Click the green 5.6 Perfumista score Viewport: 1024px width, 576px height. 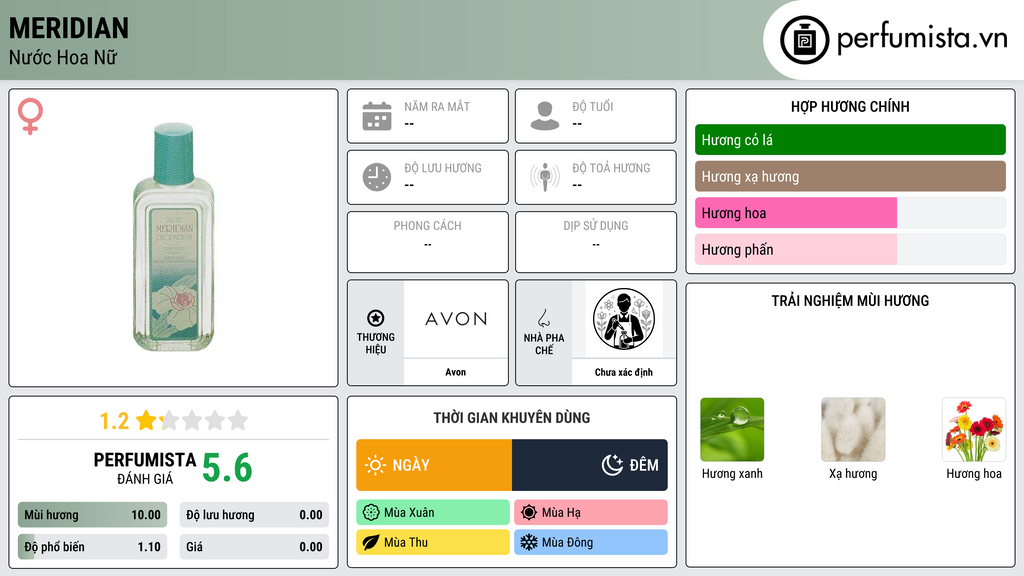pyautogui.click(x=227, y=468)
